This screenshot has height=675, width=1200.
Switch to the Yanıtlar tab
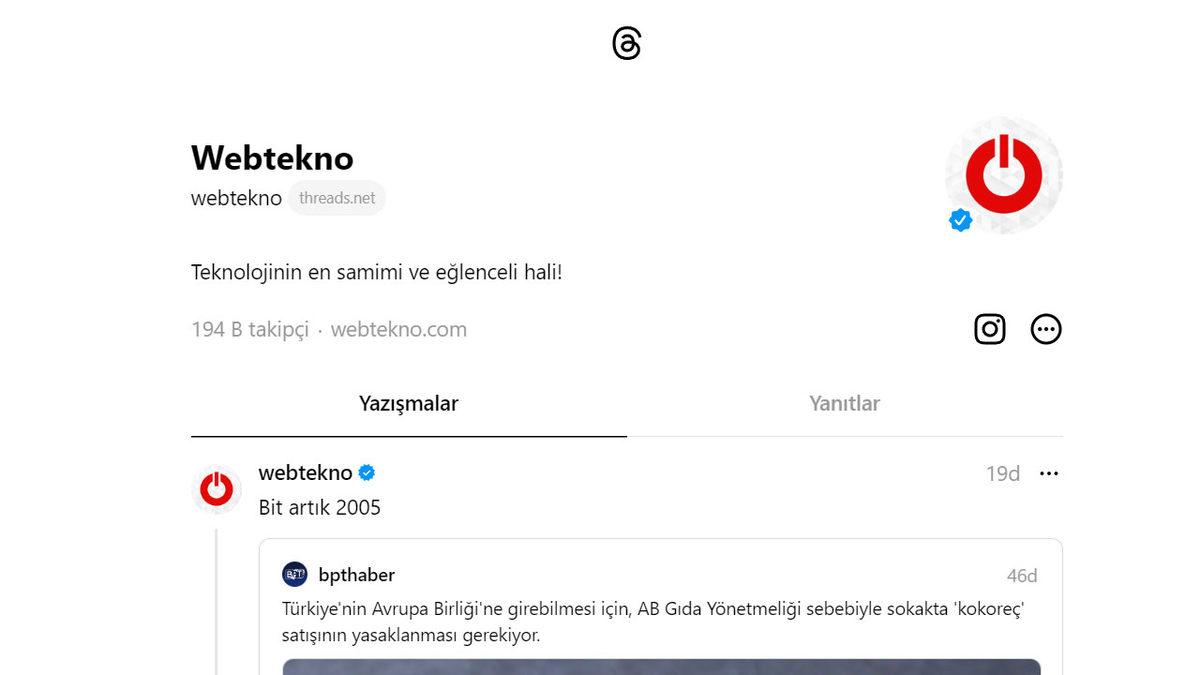[x=844, y=403]
